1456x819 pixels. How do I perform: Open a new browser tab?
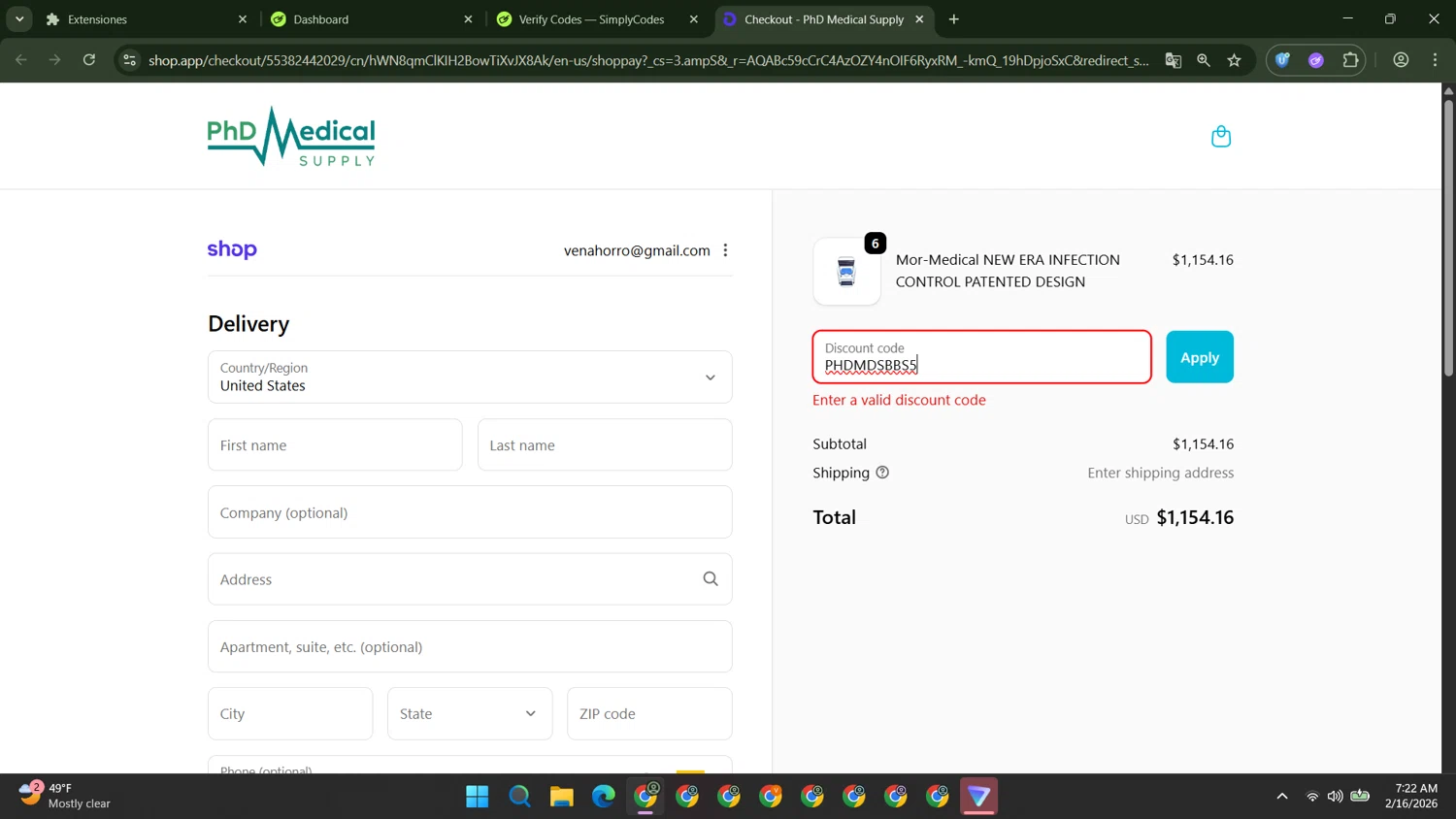(953, 19)
